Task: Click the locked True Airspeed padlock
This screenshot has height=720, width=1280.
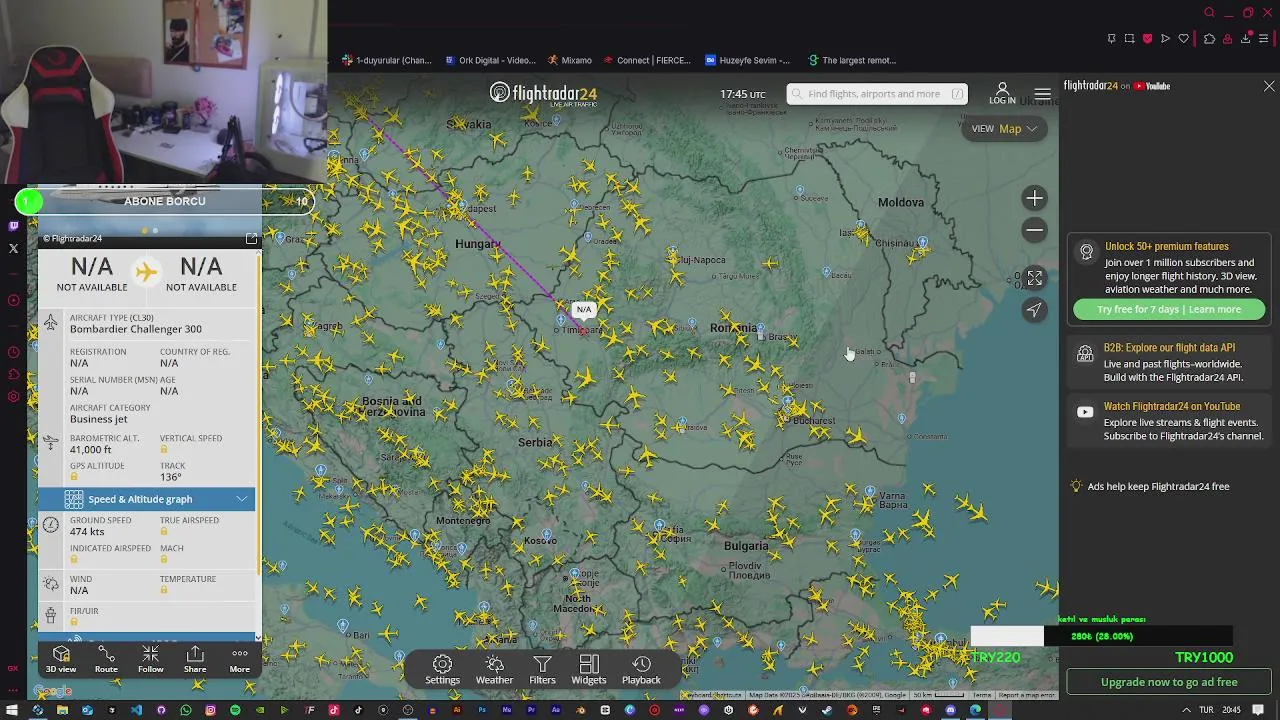Action: point(164,532)
